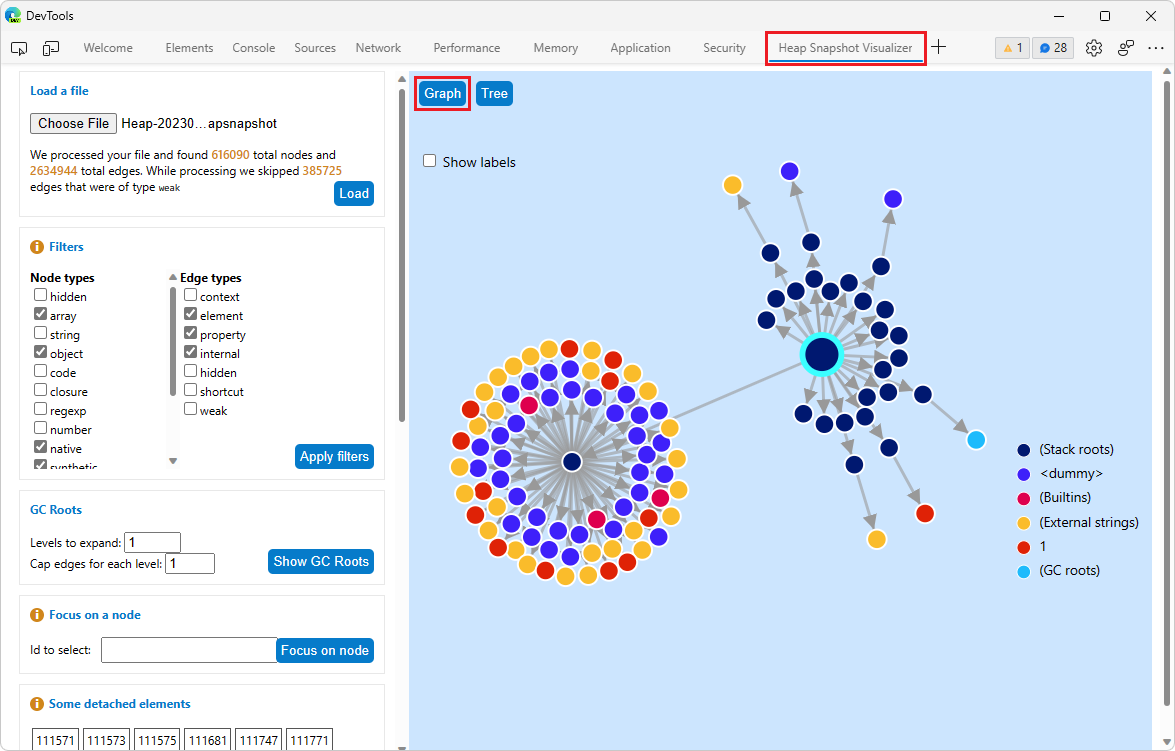Select detached element 111771
1175x751 pixels.
(309, 740)
